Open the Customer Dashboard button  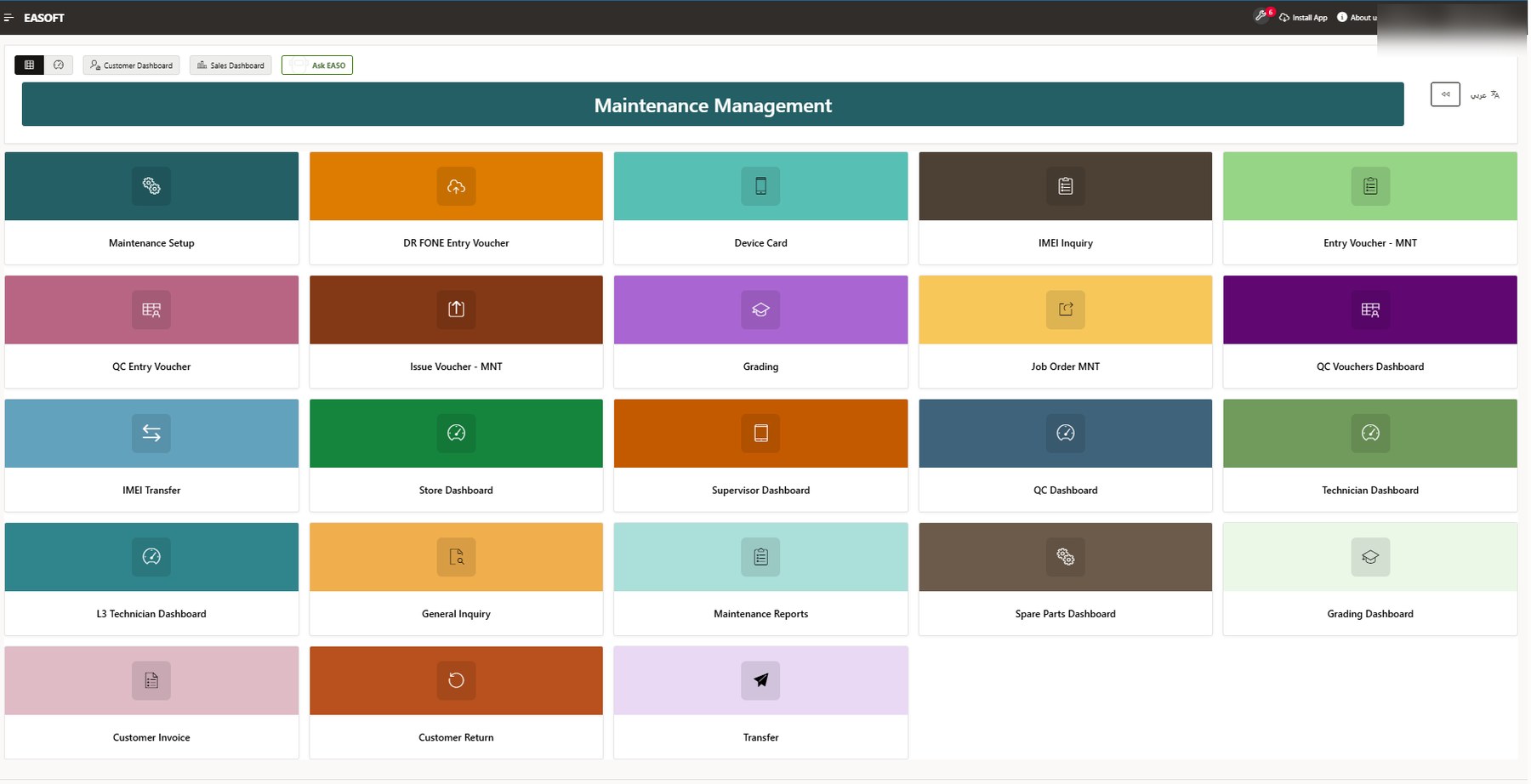[x=131, y=65]
